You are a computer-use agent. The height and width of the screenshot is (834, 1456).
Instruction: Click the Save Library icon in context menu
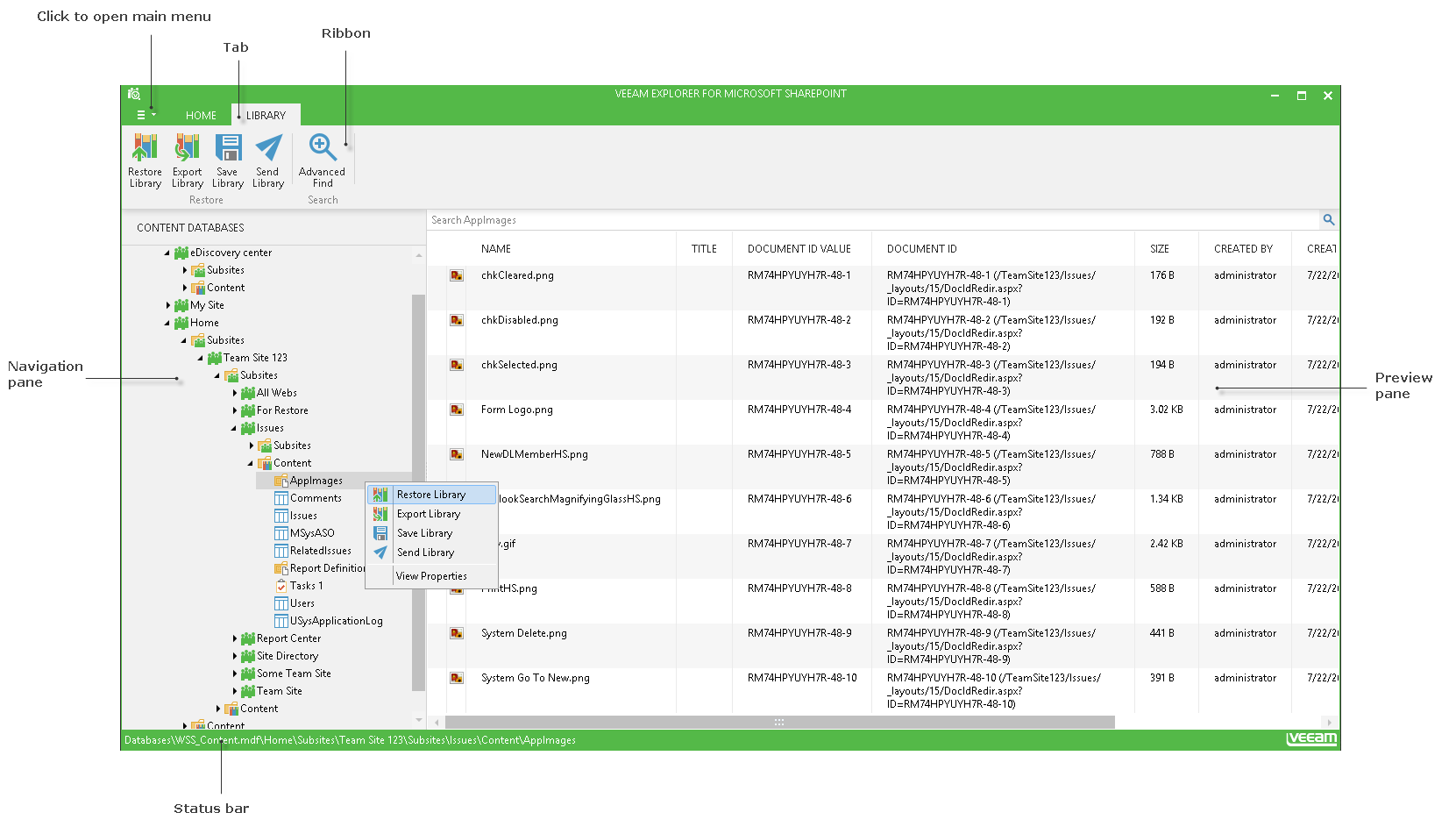coord(380,533)
